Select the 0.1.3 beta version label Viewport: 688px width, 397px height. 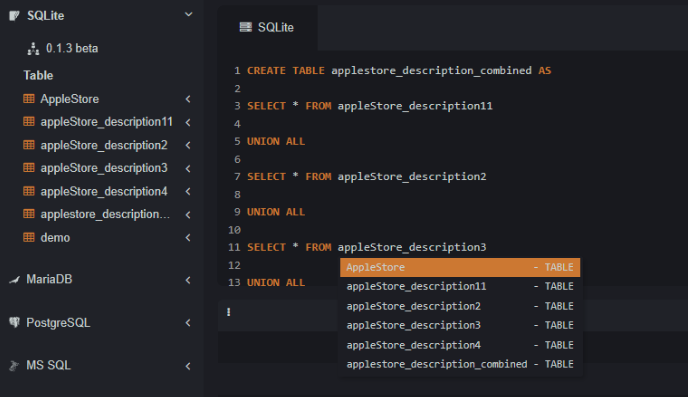click(x=72, y=48)
